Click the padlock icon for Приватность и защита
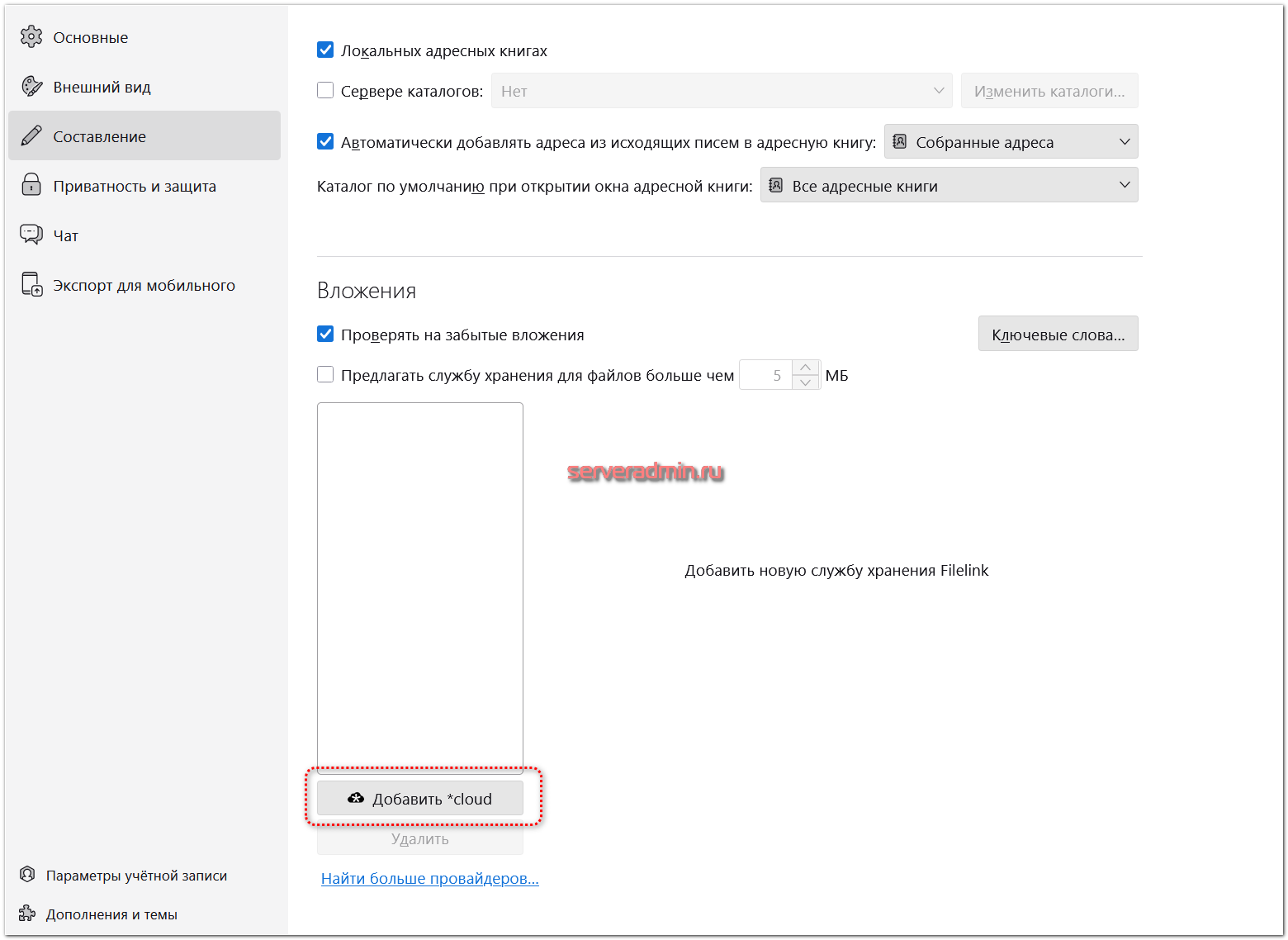Viewport: 1288px width, 940px height. point(31,185)
